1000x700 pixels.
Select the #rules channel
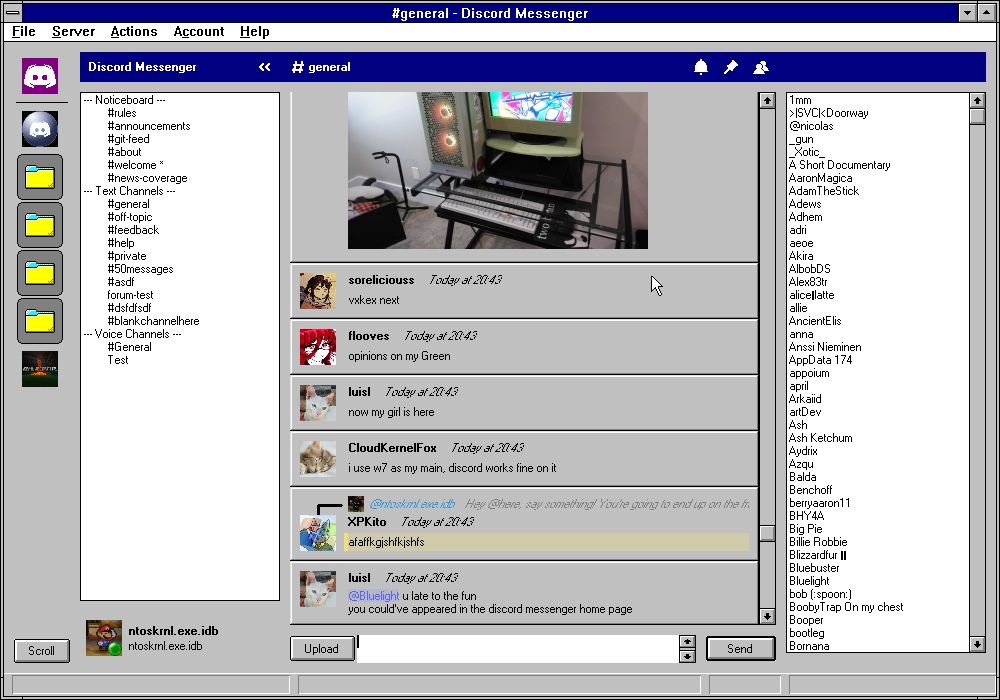click(122, 113)
